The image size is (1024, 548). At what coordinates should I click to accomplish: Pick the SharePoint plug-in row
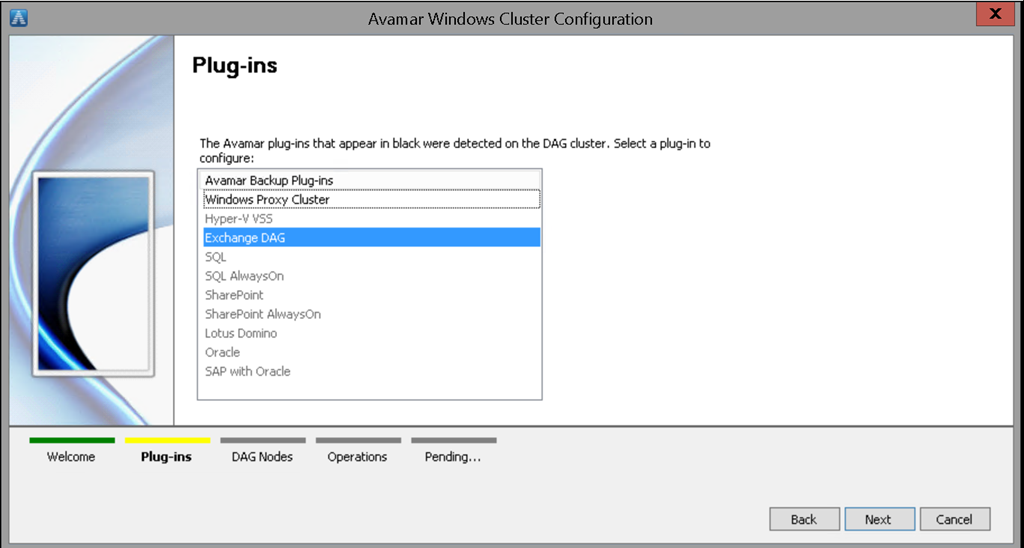click(372, 295)
